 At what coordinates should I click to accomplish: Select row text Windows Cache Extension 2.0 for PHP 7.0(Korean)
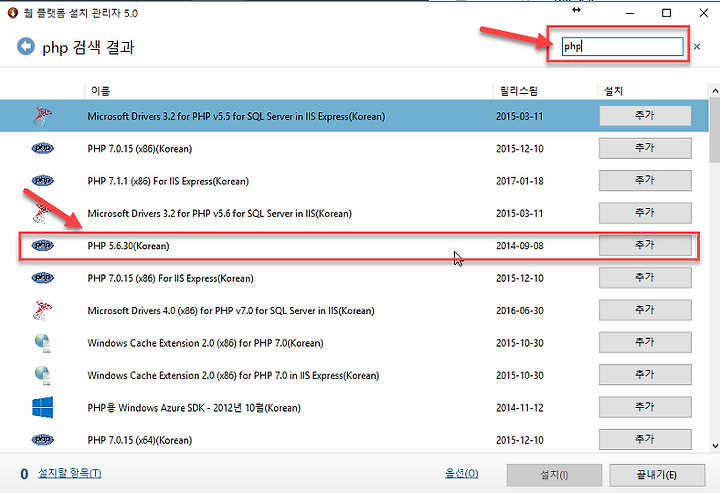click(205, 343)
